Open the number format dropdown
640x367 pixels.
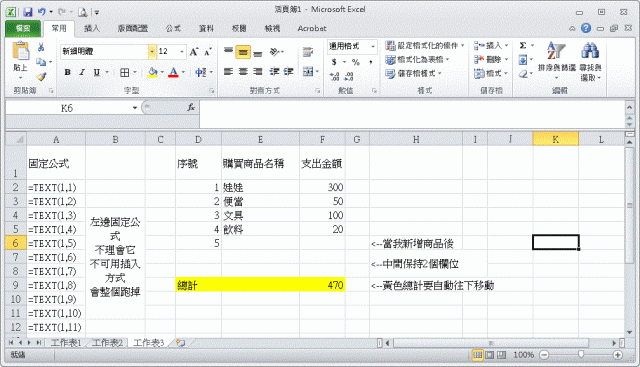pos(373,47)
